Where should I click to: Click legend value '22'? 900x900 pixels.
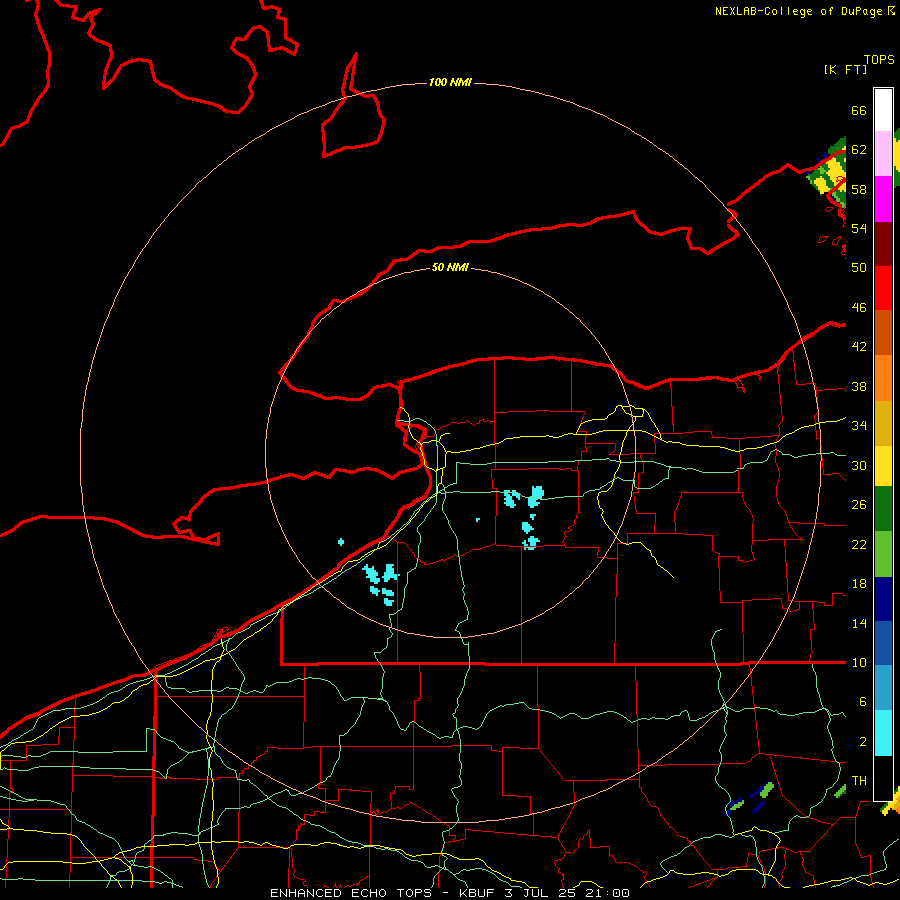click(x=859, y=545)
